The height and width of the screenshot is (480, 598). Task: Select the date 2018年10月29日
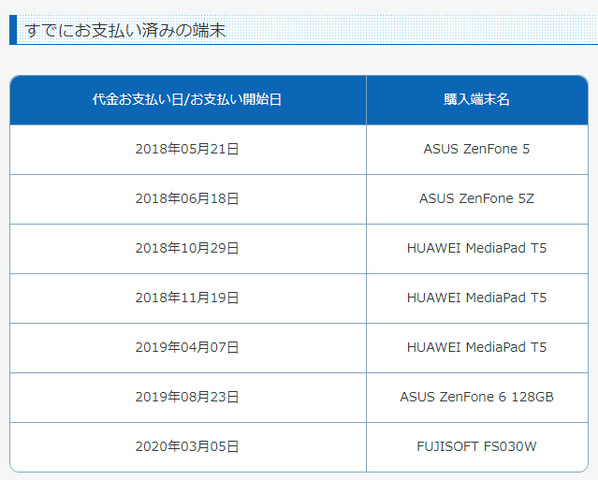tap(187, 248)
